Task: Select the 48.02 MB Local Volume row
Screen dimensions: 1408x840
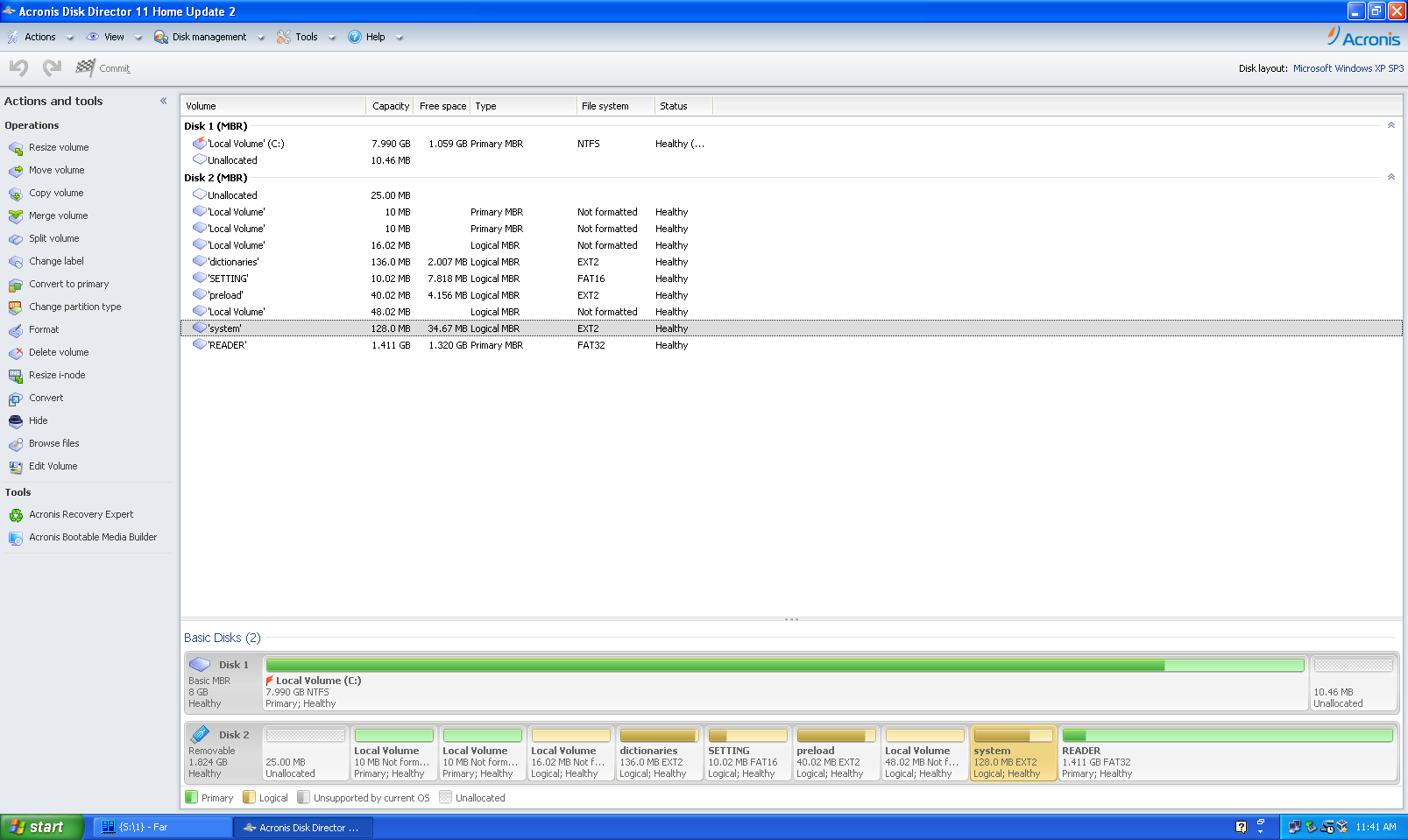Action: pyautogui.click(x=791, y=312)
